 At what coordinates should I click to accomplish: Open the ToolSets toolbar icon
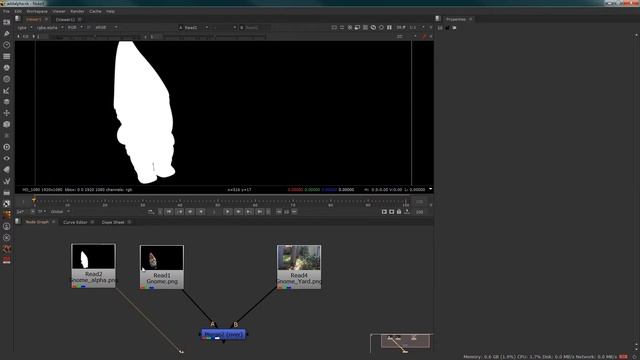pyautogui.click(x=7, y=181)
